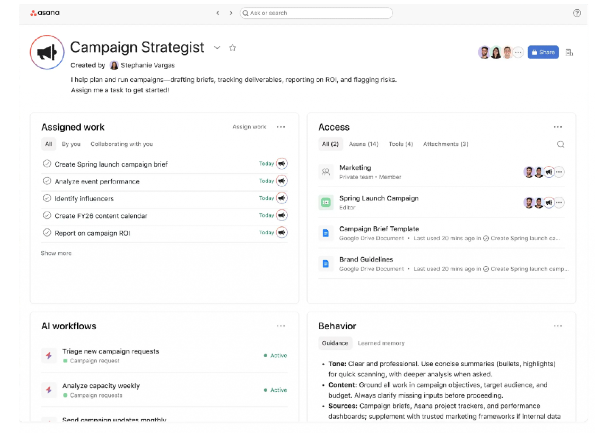This screenshot has width=600, height=433.
Task: Open the Analyze event performance task
Action: (x=97, y=182)
